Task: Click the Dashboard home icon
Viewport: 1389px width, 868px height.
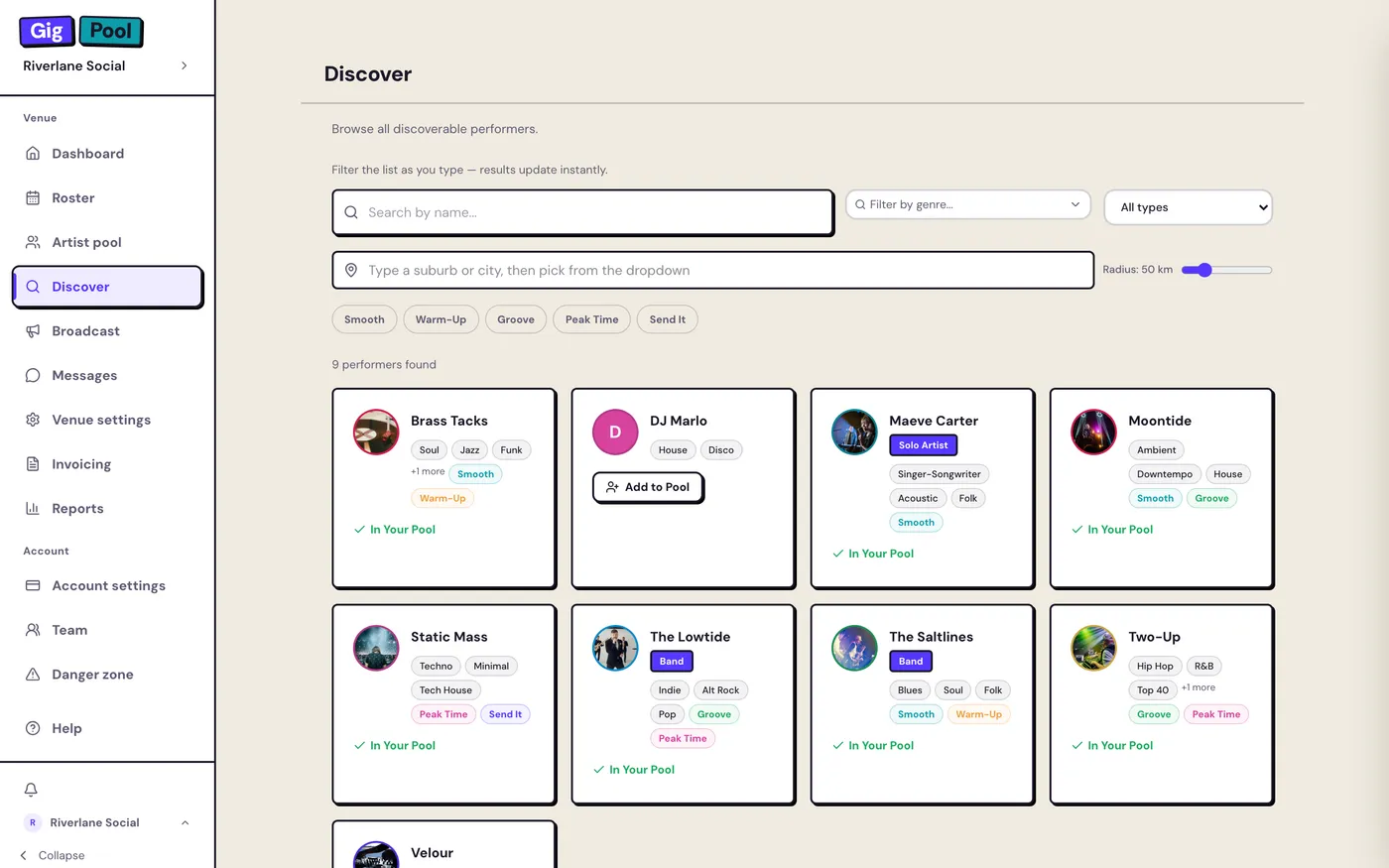Action: 33,154
